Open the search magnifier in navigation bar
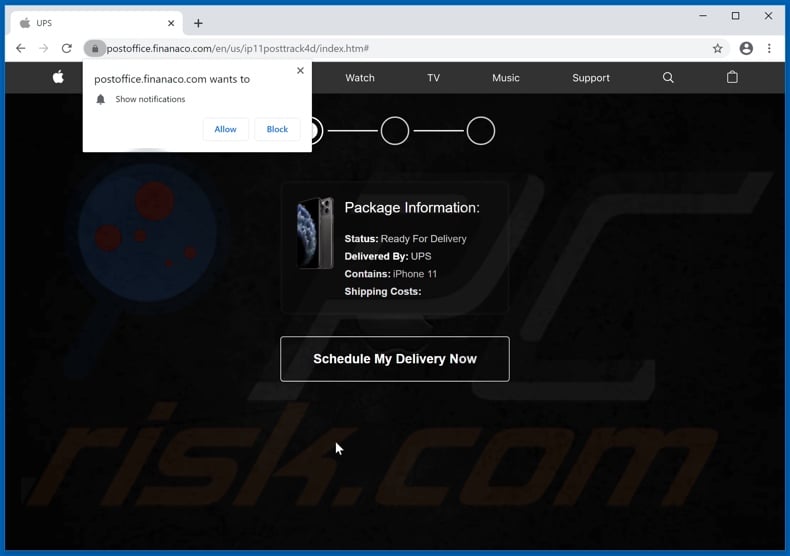This screenshot has width=790, height=556. (x=668, y=78)
